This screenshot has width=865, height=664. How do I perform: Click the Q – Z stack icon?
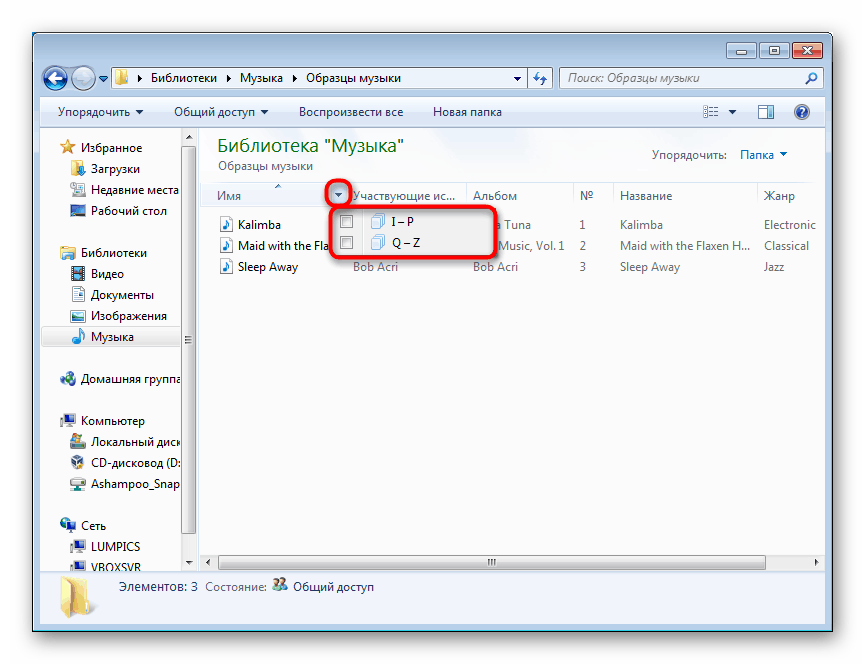coord(378,243)
